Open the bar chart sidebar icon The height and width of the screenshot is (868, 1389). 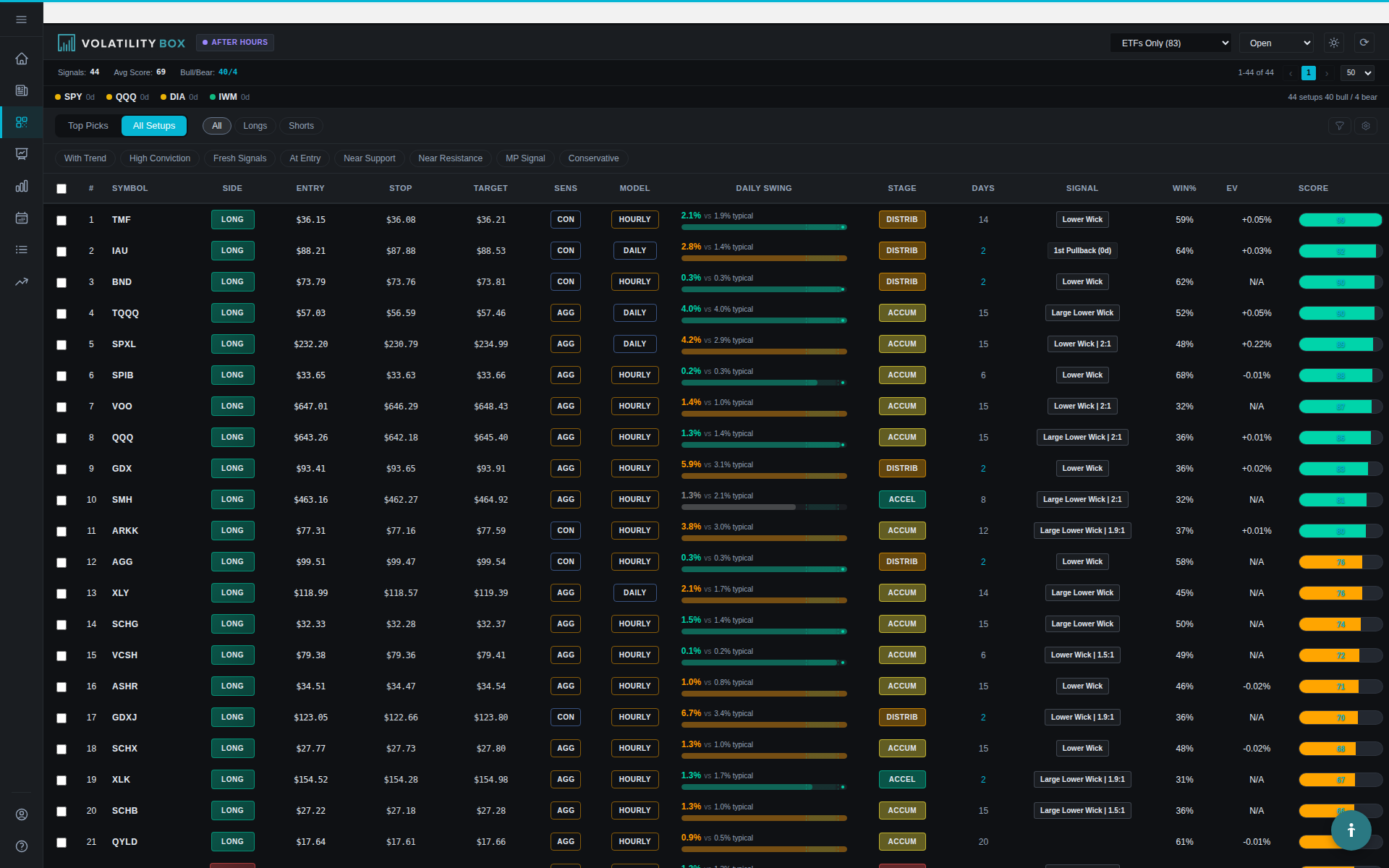[22, 186]
